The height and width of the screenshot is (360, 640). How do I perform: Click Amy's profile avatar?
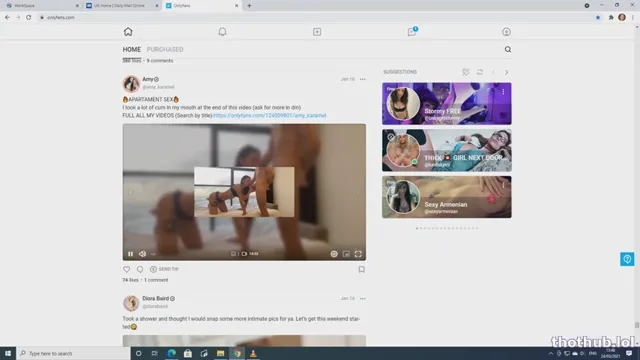(131, 84)
